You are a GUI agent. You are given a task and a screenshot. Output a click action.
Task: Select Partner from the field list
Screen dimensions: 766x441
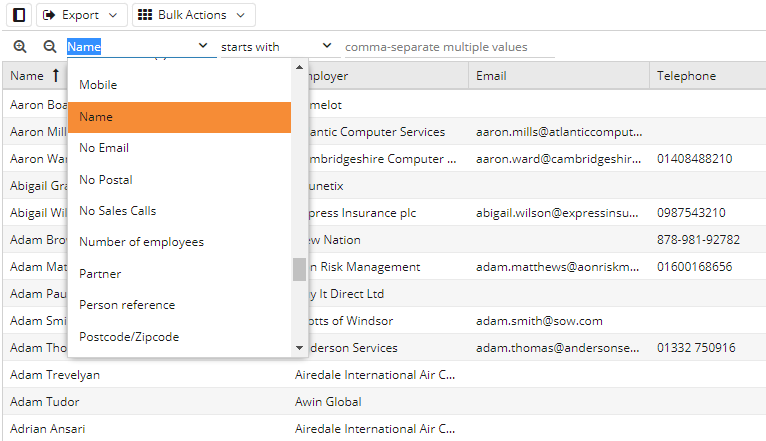(x=100, y=273)
